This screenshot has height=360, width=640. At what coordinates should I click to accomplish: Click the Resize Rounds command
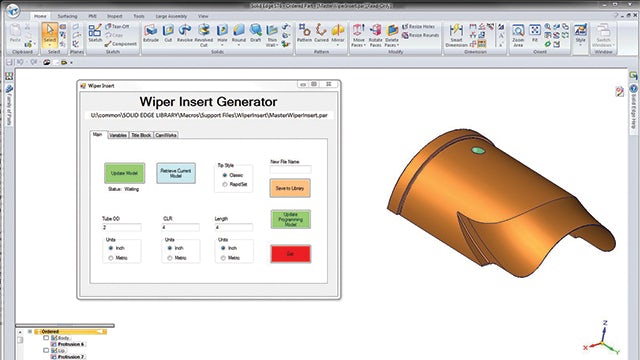coord(420,36)
